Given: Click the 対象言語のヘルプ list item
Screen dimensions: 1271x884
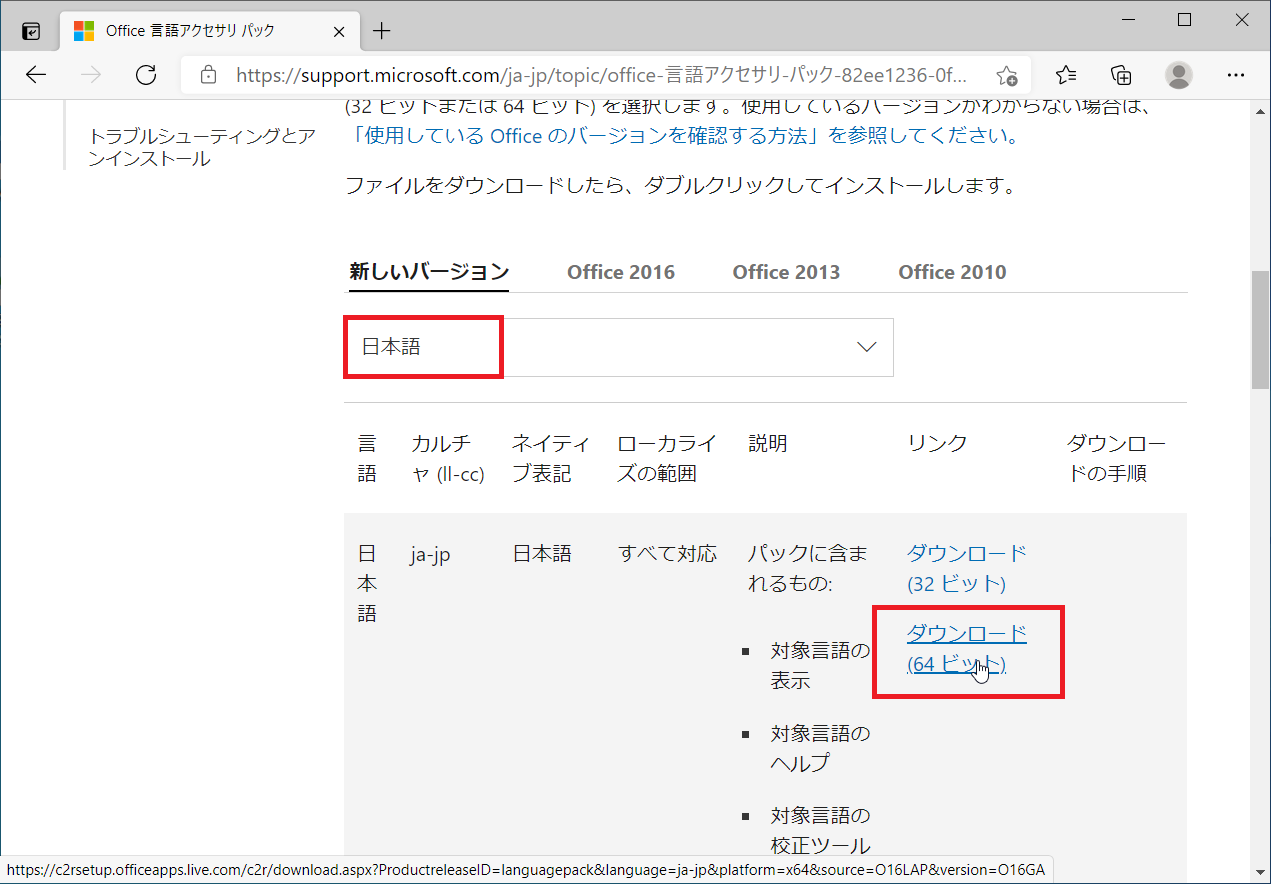Looking at the screenshot, I should point(820,749).
